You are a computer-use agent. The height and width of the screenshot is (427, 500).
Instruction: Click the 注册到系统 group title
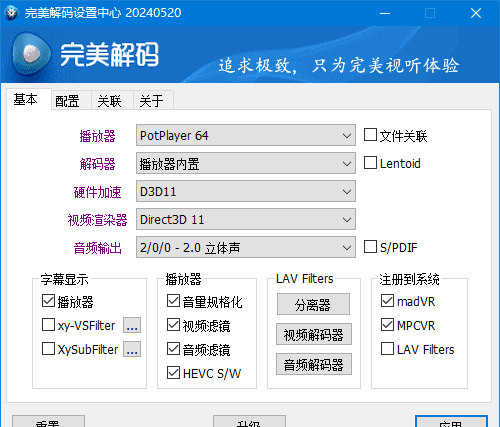[x=409, y=279]
